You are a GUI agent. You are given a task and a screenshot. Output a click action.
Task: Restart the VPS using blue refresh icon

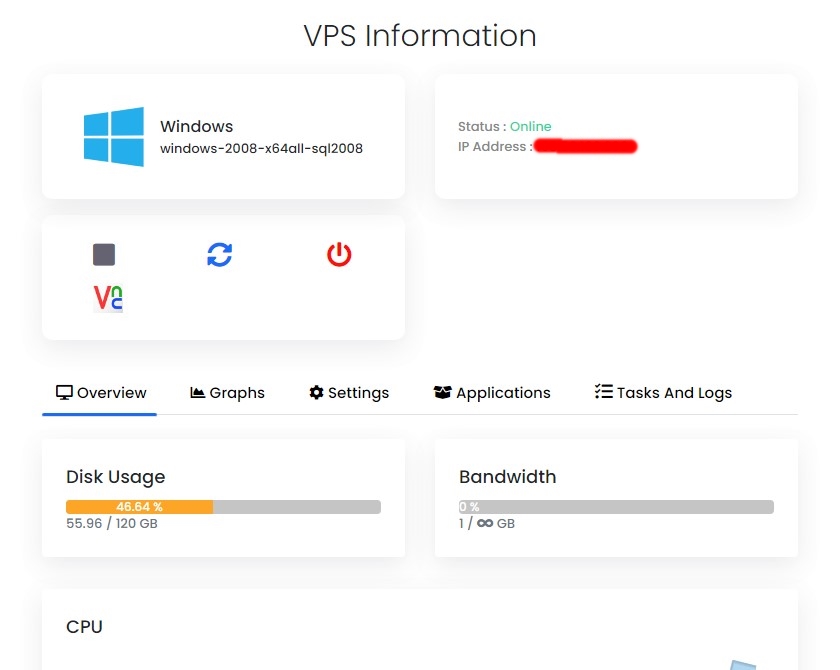click(220, 254)
